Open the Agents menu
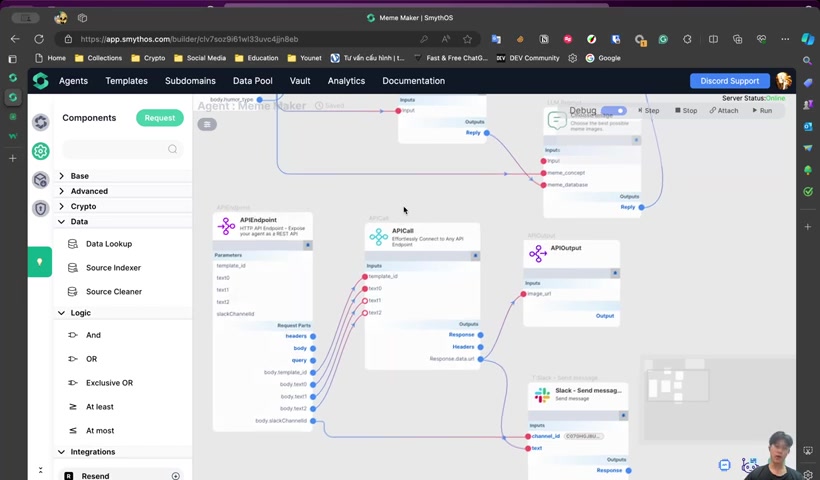820x480 pixels. (73, 81)
